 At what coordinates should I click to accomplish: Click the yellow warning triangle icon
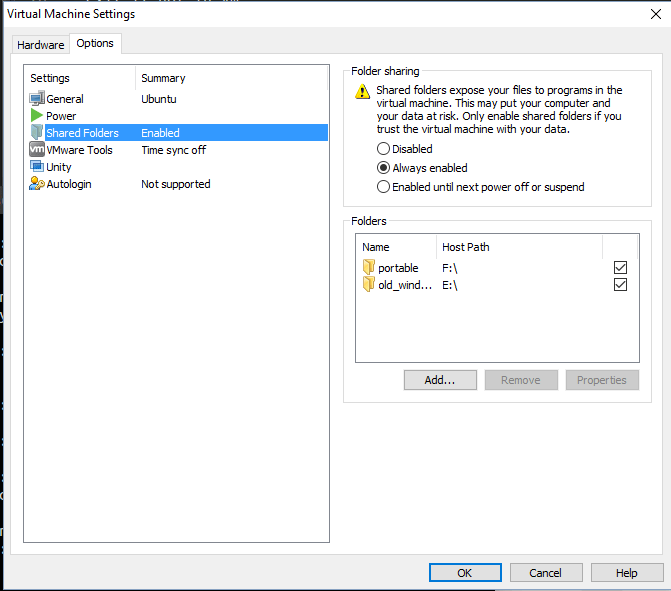click(362, 91)
